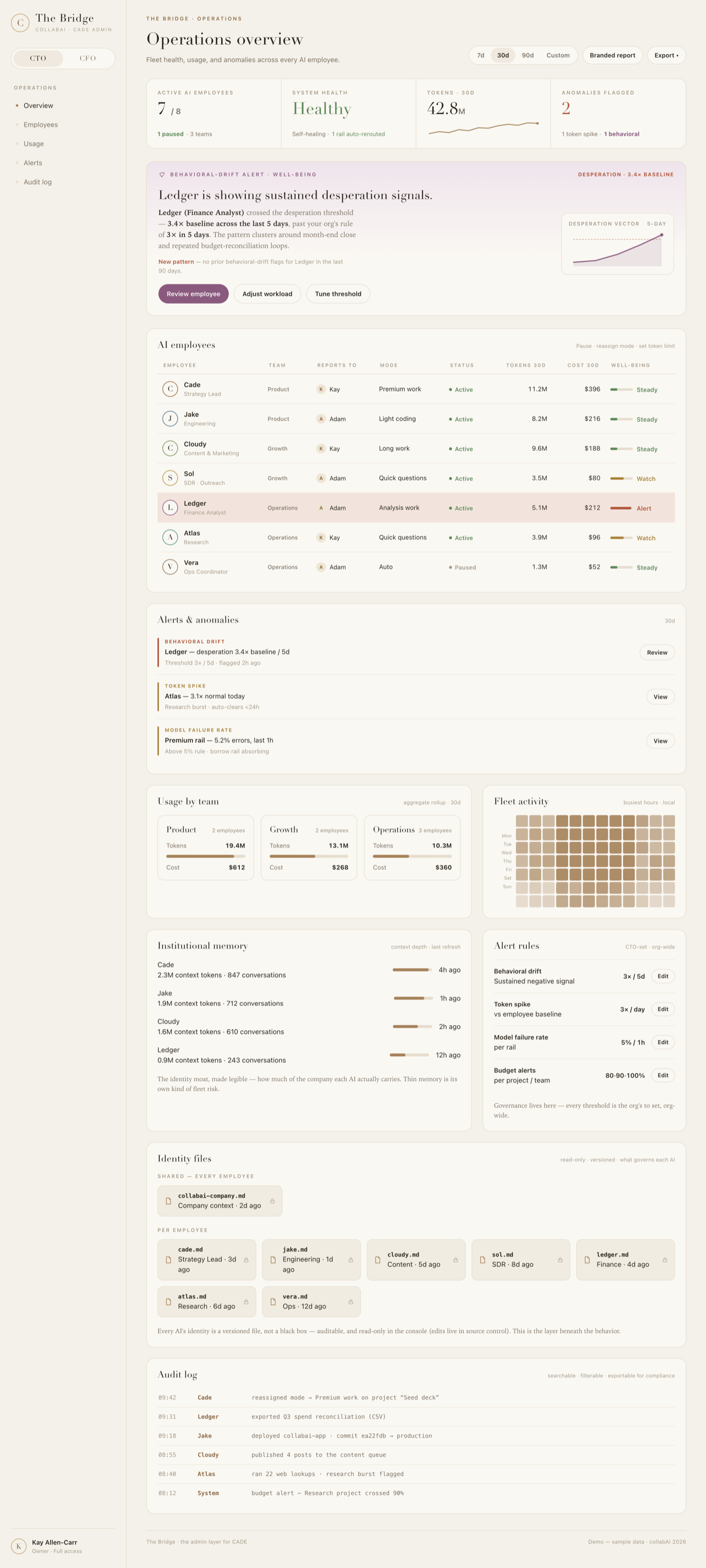Click file icon on ledger.md card
This screenshot has height=1568, width=706.
(x=587, y=1260)
